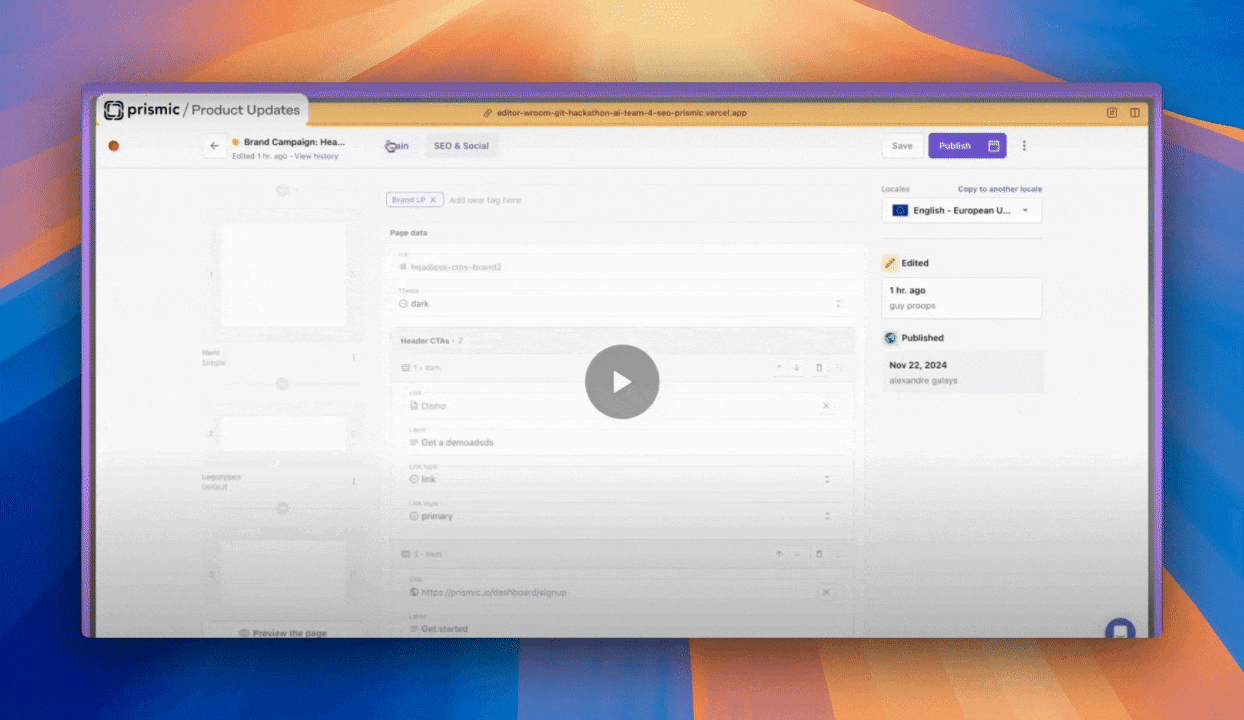Viewport: 1244px width, 720px height.
Task: Click the Prismic logo in the corner
Action: [x=113, y=110]
